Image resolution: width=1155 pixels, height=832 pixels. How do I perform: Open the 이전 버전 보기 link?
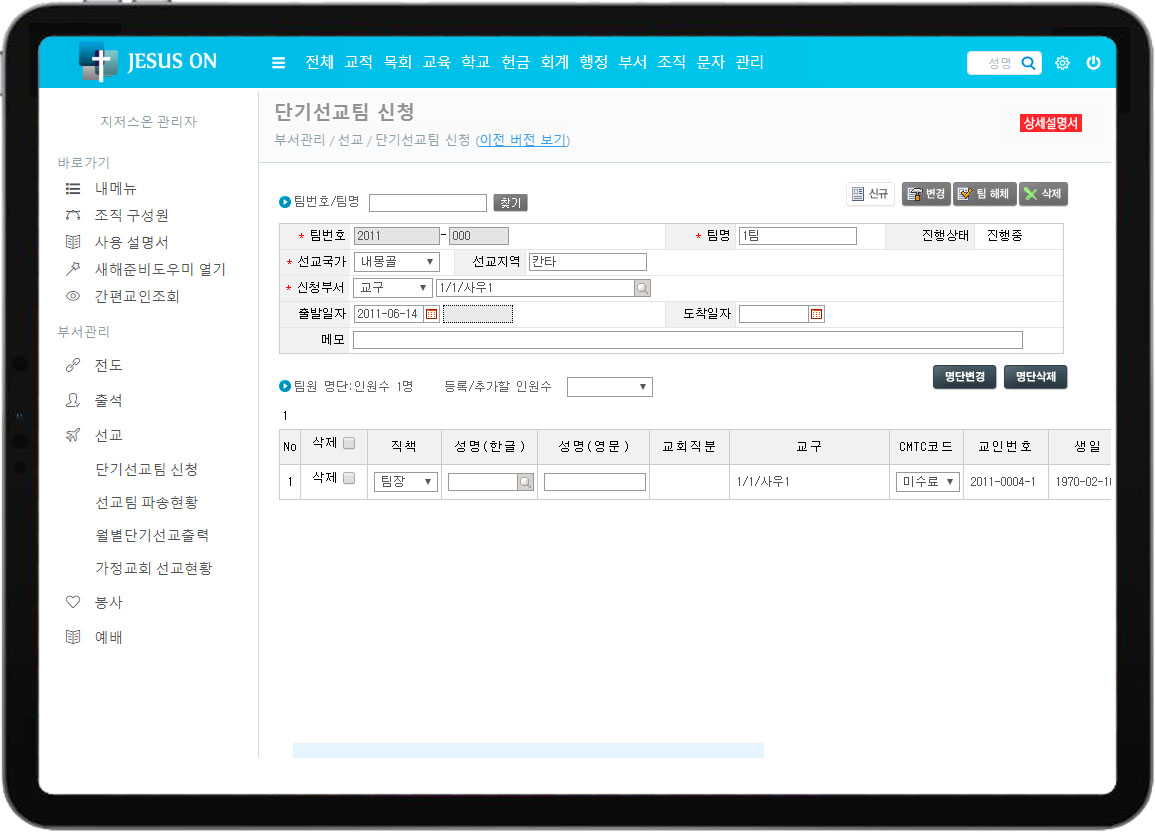pyautogui.click(x=523, y=140)
